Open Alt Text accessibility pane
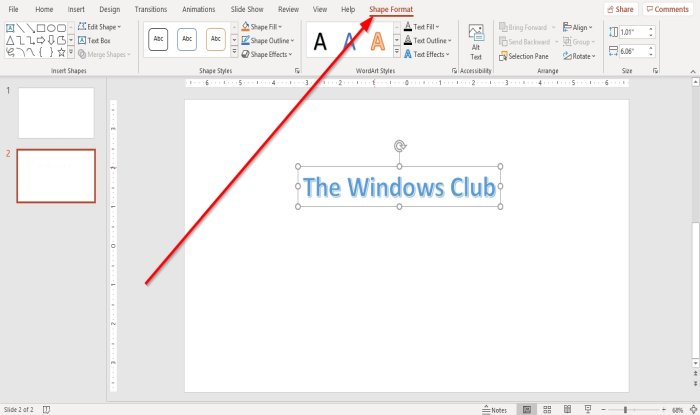Screen dimensions: 700x415 point(476,42)
